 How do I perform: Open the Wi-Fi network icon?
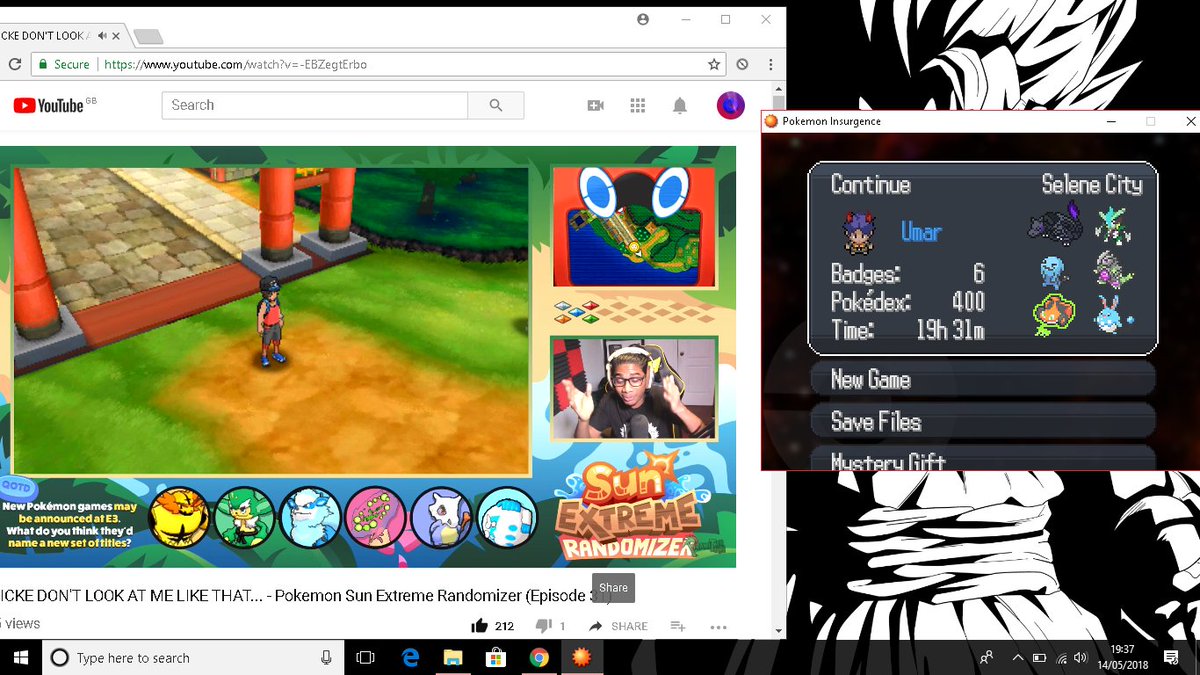(1061, 657)
